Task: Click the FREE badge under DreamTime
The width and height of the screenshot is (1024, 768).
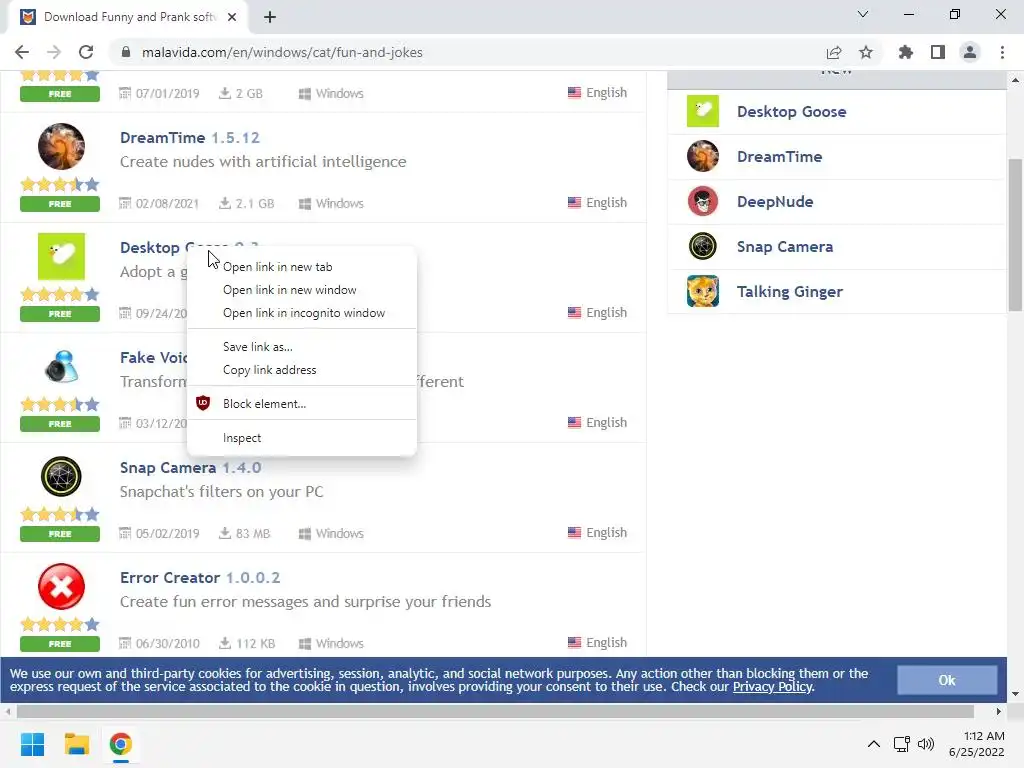Action: pyautogui.click(x=60, y=204)
